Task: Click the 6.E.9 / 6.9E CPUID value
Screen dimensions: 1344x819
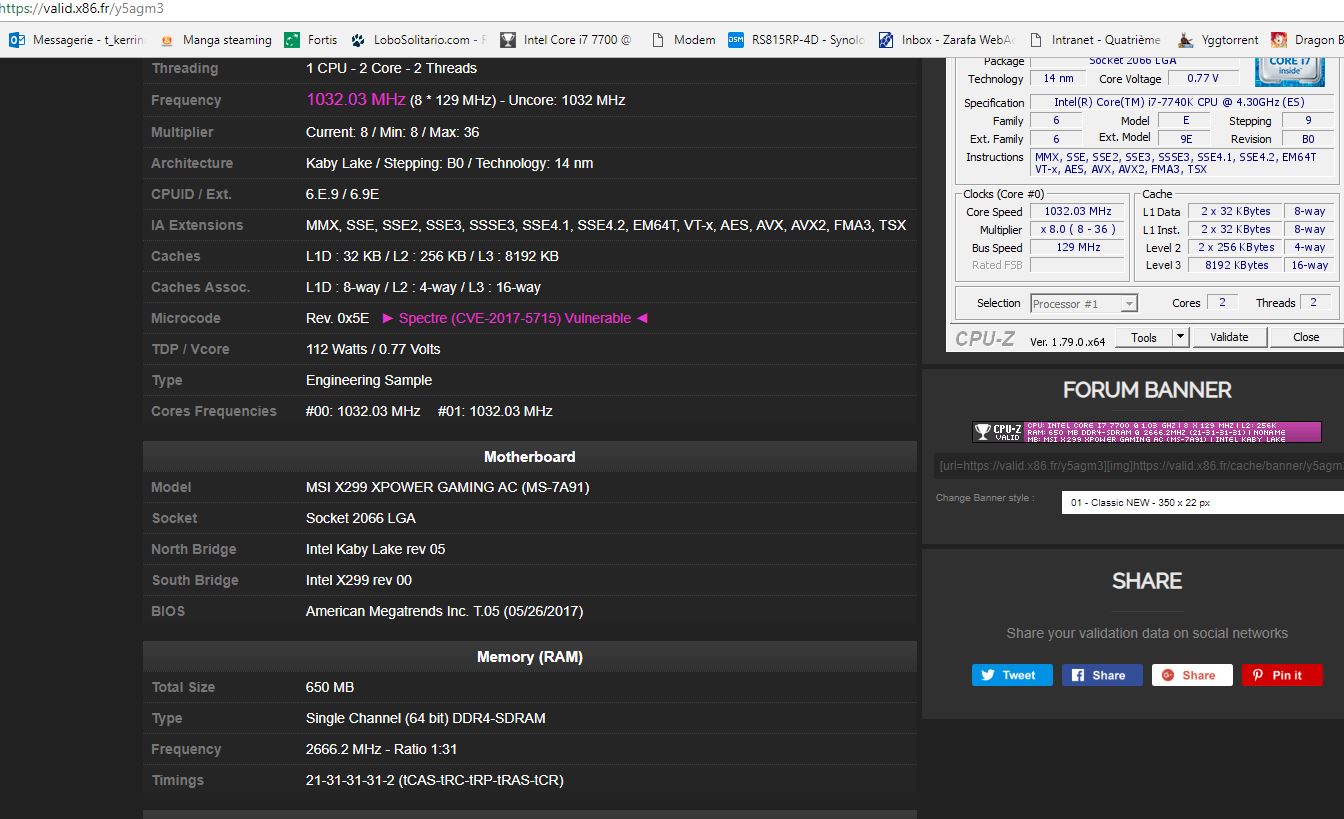Action: 343,194
